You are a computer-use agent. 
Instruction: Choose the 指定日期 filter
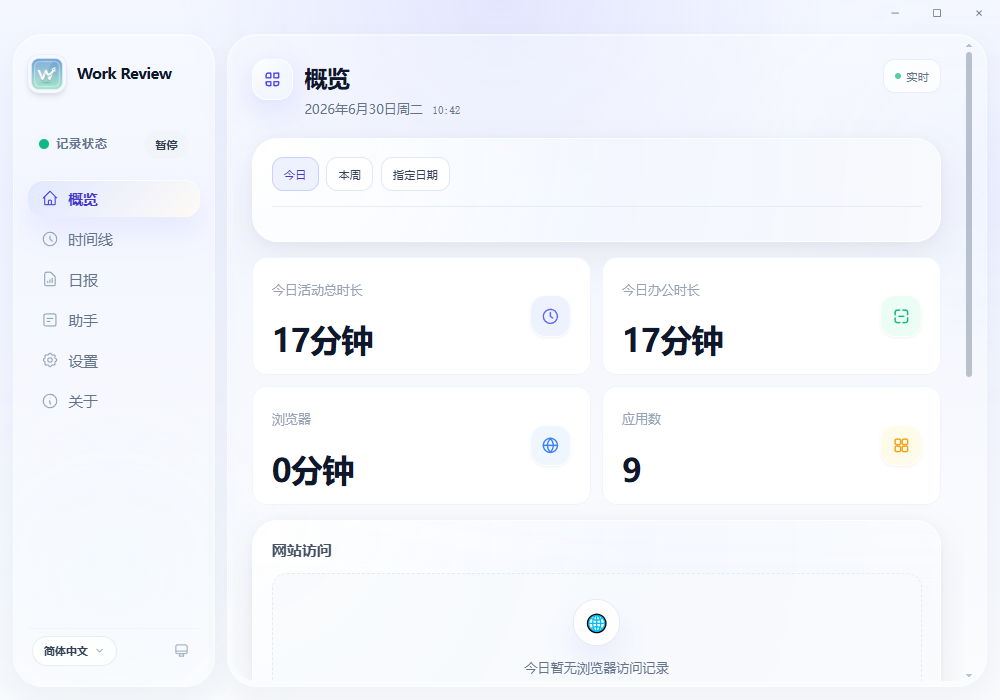pyautogui.click(x=415, y=174)
